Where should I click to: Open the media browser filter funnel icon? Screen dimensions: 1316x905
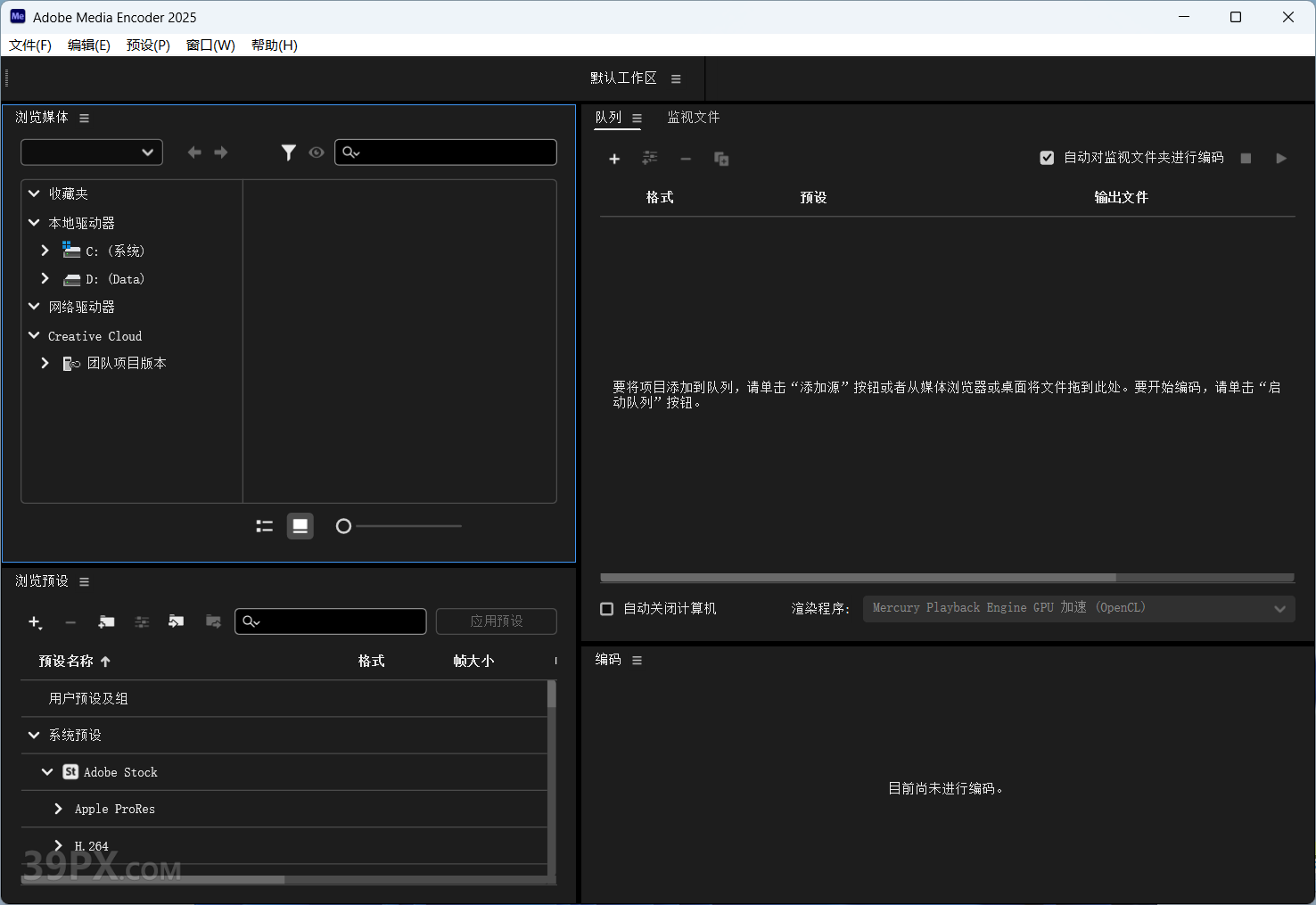point(288,152)
